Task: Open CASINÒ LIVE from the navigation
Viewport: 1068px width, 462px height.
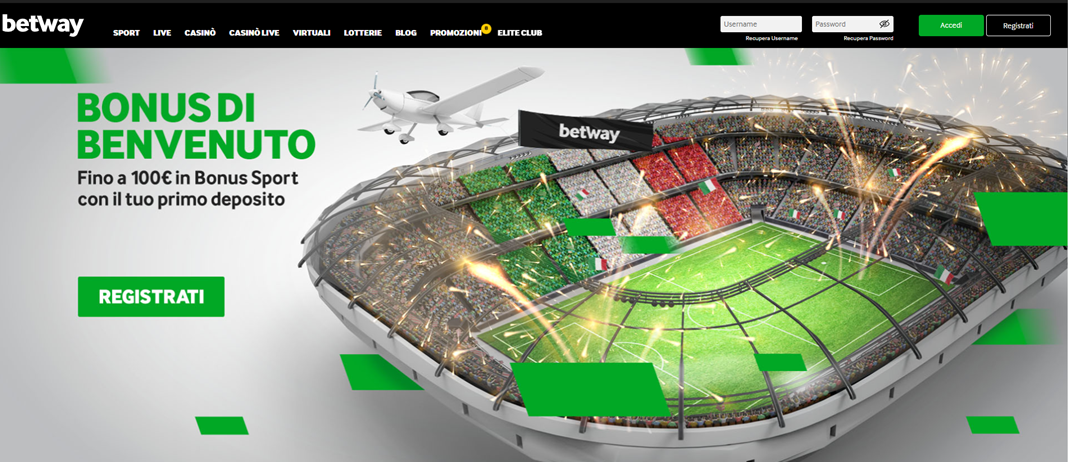Action: [x=254, y=33]
